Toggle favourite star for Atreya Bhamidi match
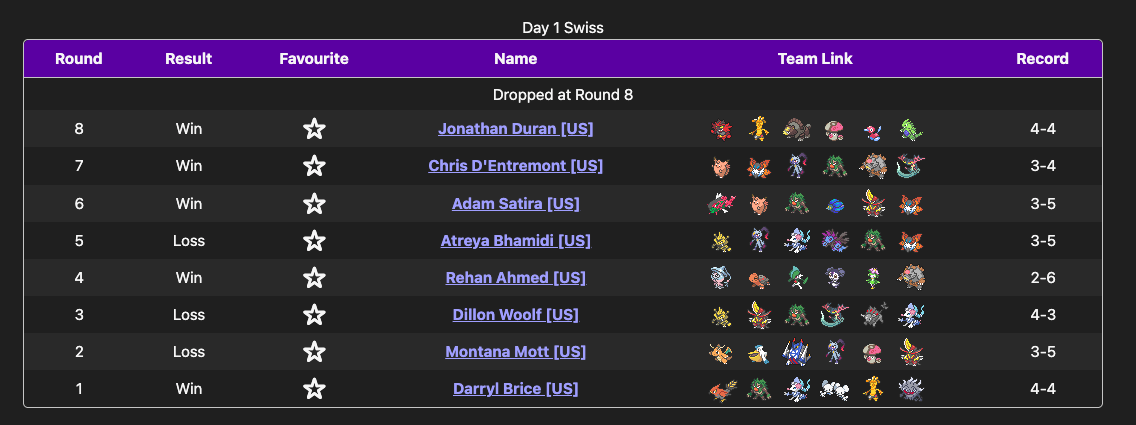The width and height of the screenshot is (1136, 425). [x=314, y=241]
